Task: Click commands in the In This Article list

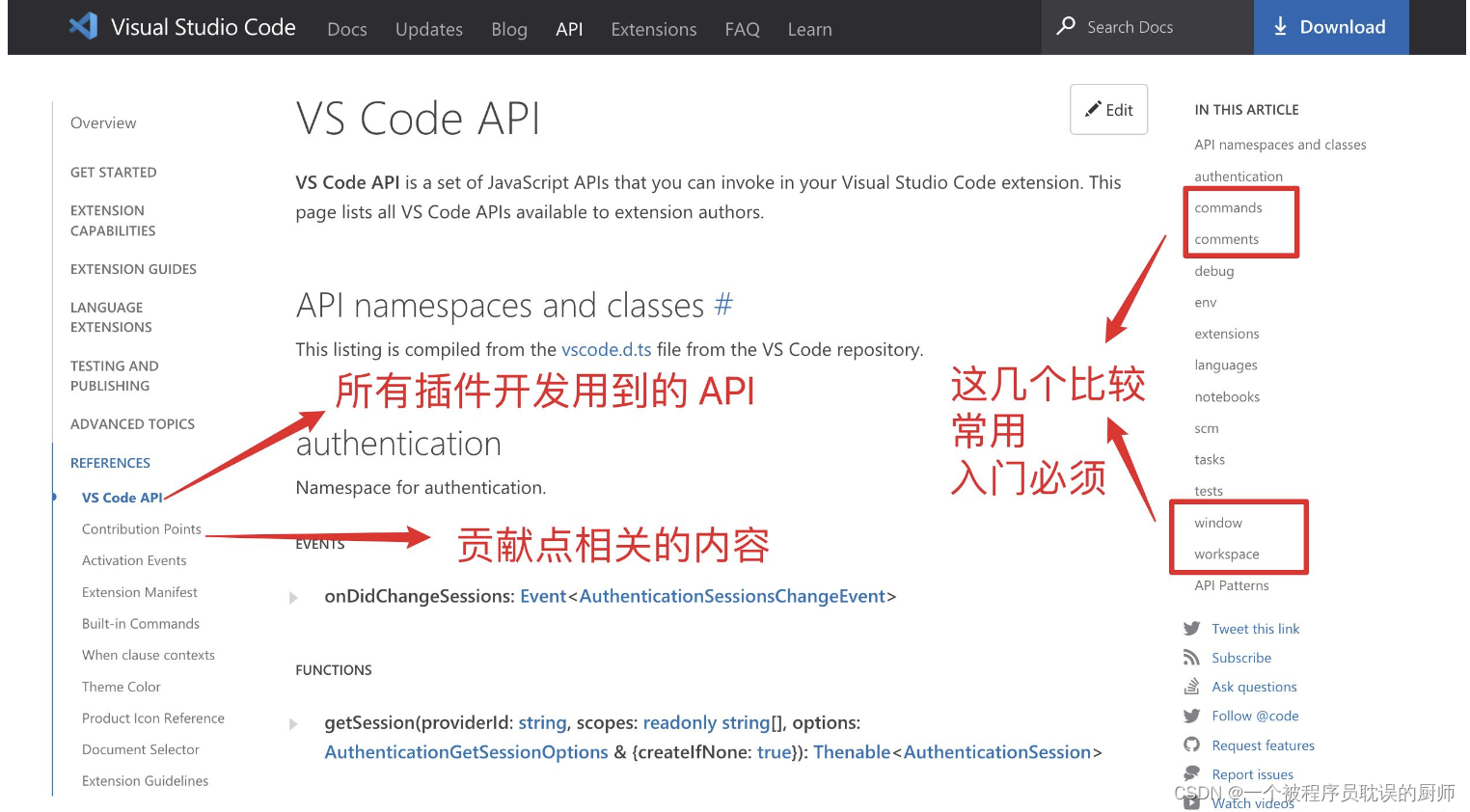Action: coord(1227,207)
